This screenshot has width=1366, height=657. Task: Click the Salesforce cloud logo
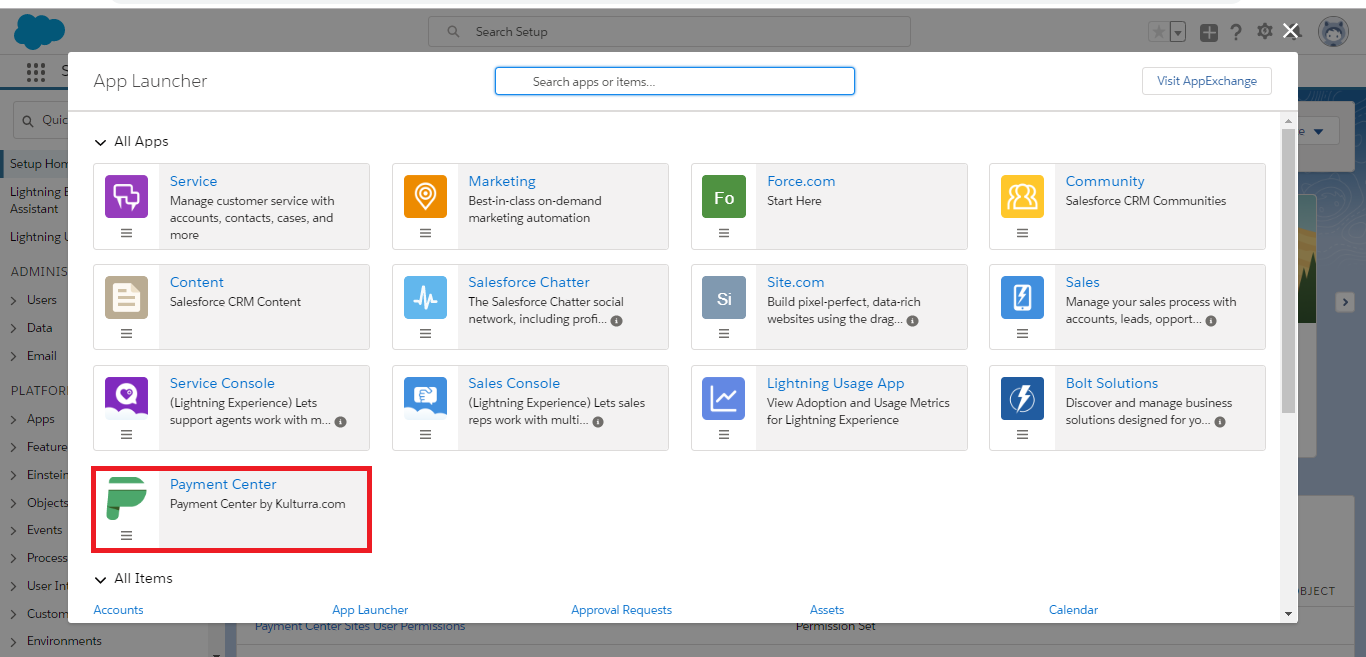39,32
